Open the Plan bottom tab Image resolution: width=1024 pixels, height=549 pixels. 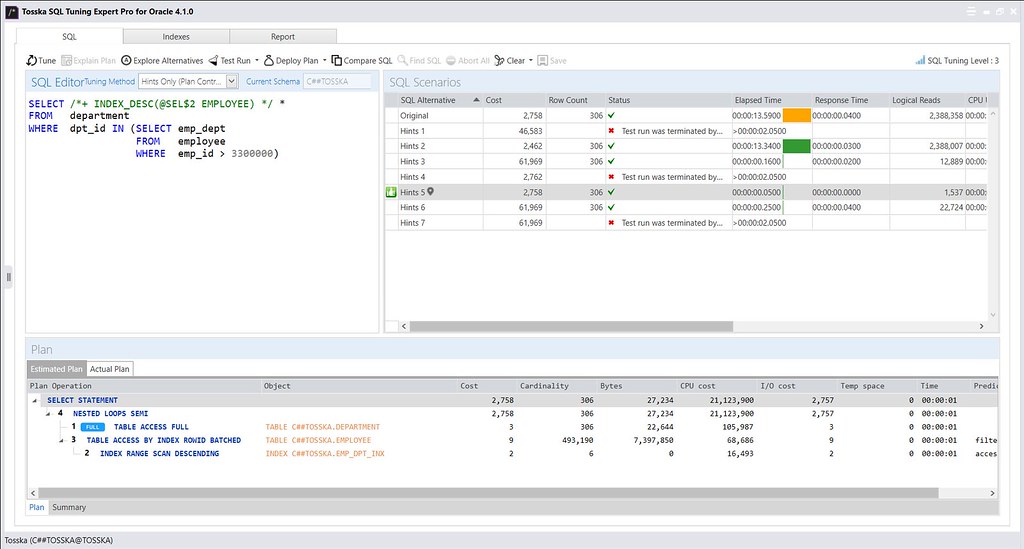pyautogui.click(x=37, y=507)
